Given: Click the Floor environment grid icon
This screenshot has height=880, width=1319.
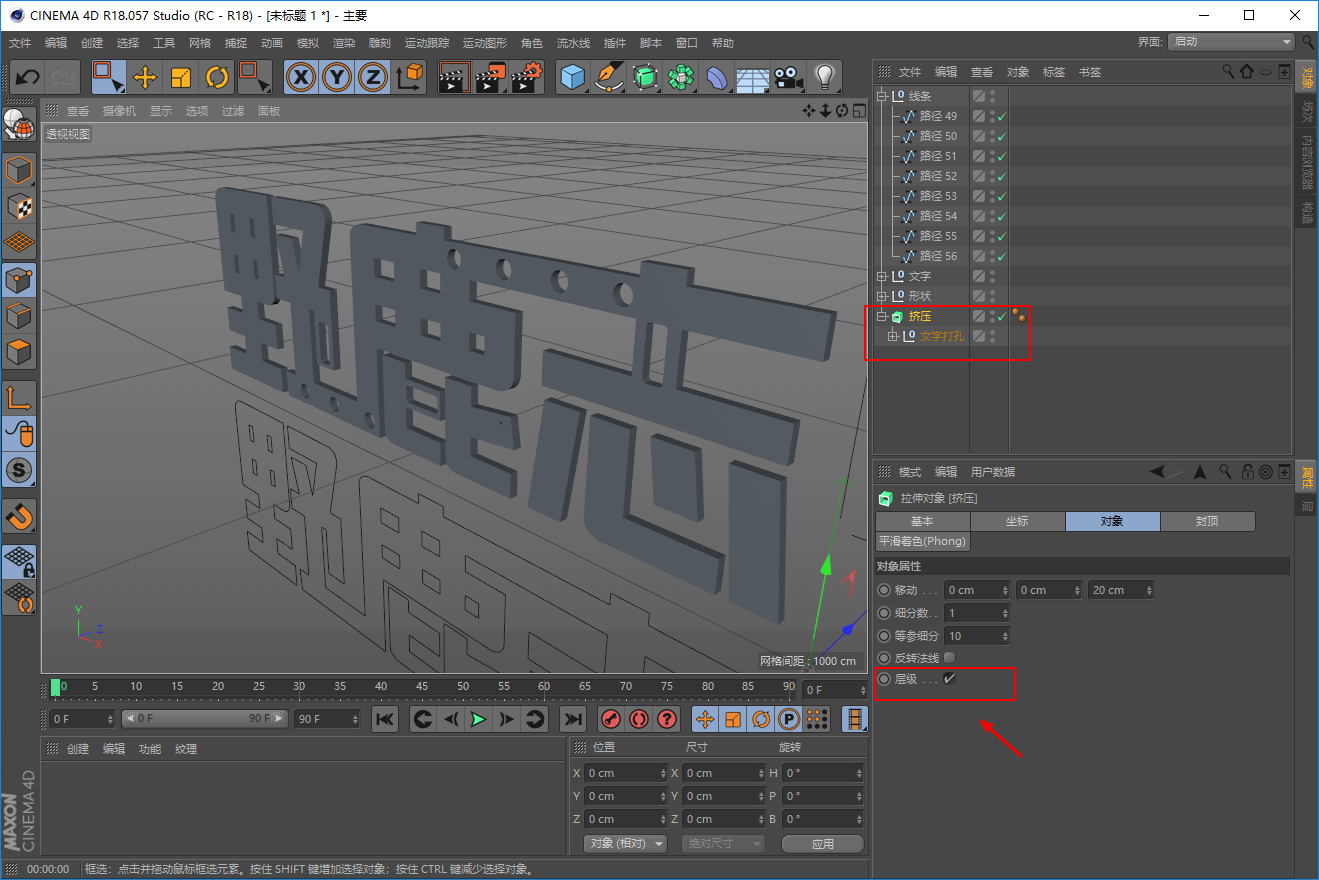Looking at the screenshot, I should pyautogui.click(x=752, y=77).
